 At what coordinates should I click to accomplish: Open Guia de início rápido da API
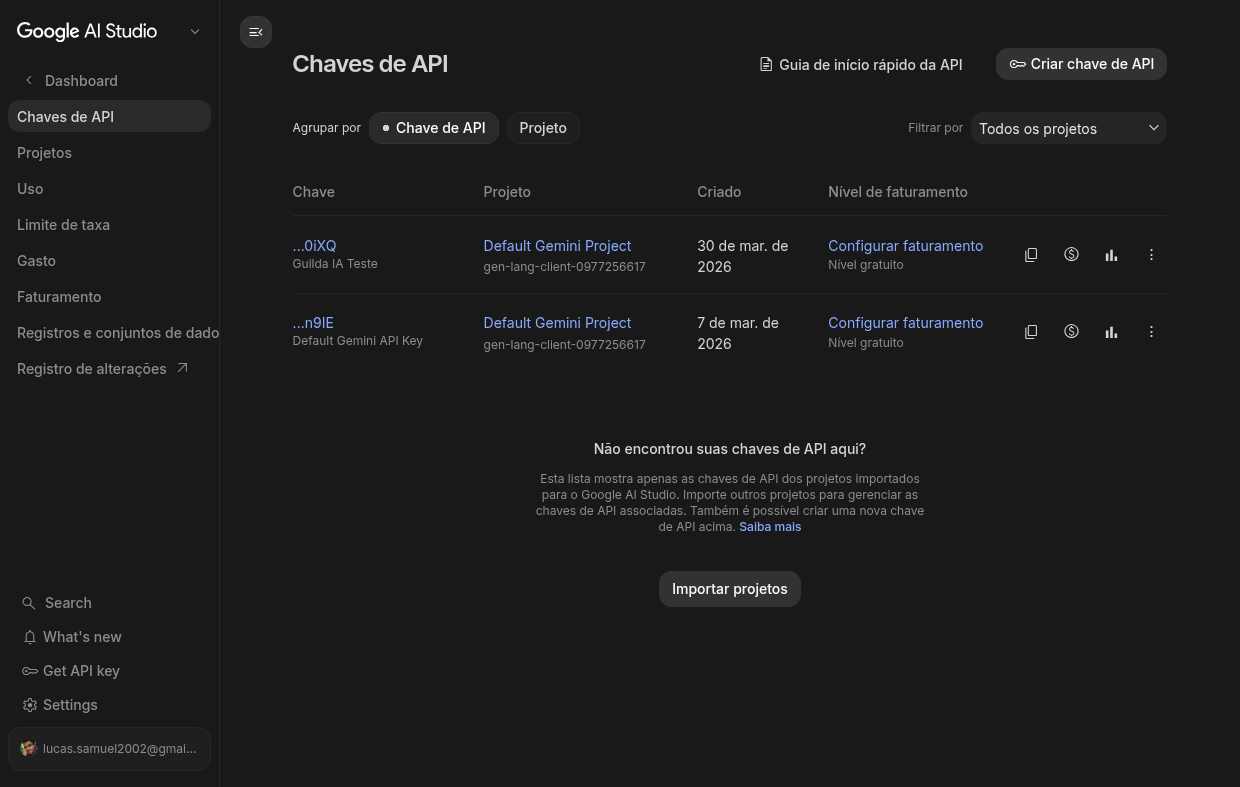[861, 64]
